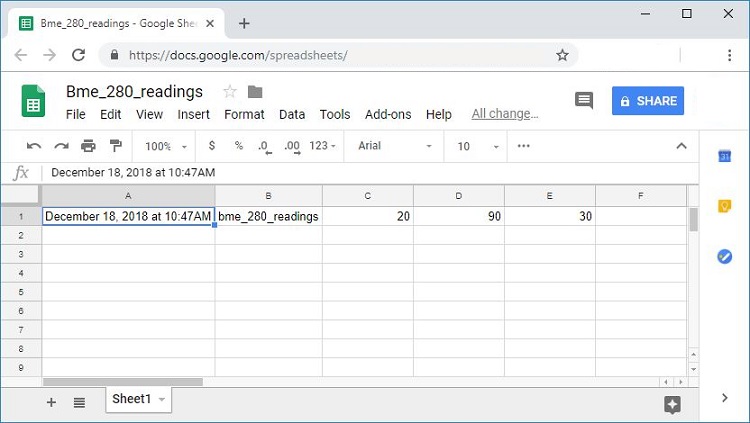Bookmark page with address bar star
Screen dimensions: 750x423
[562, 55]
